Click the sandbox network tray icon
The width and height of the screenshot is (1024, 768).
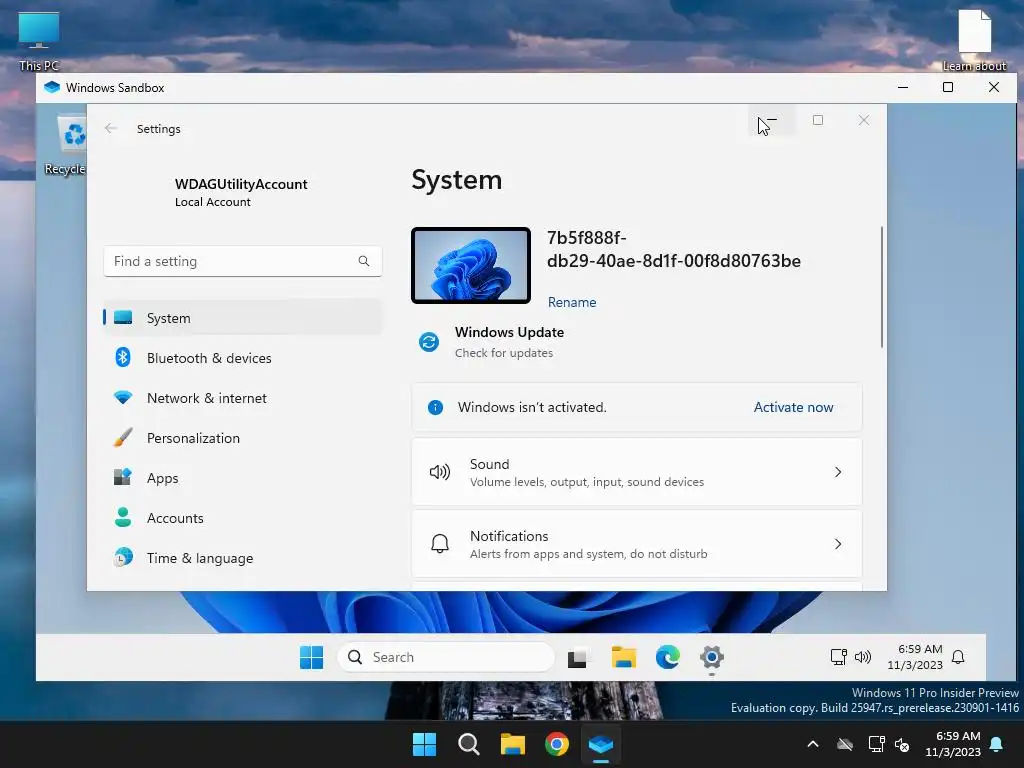coord(839,657)
